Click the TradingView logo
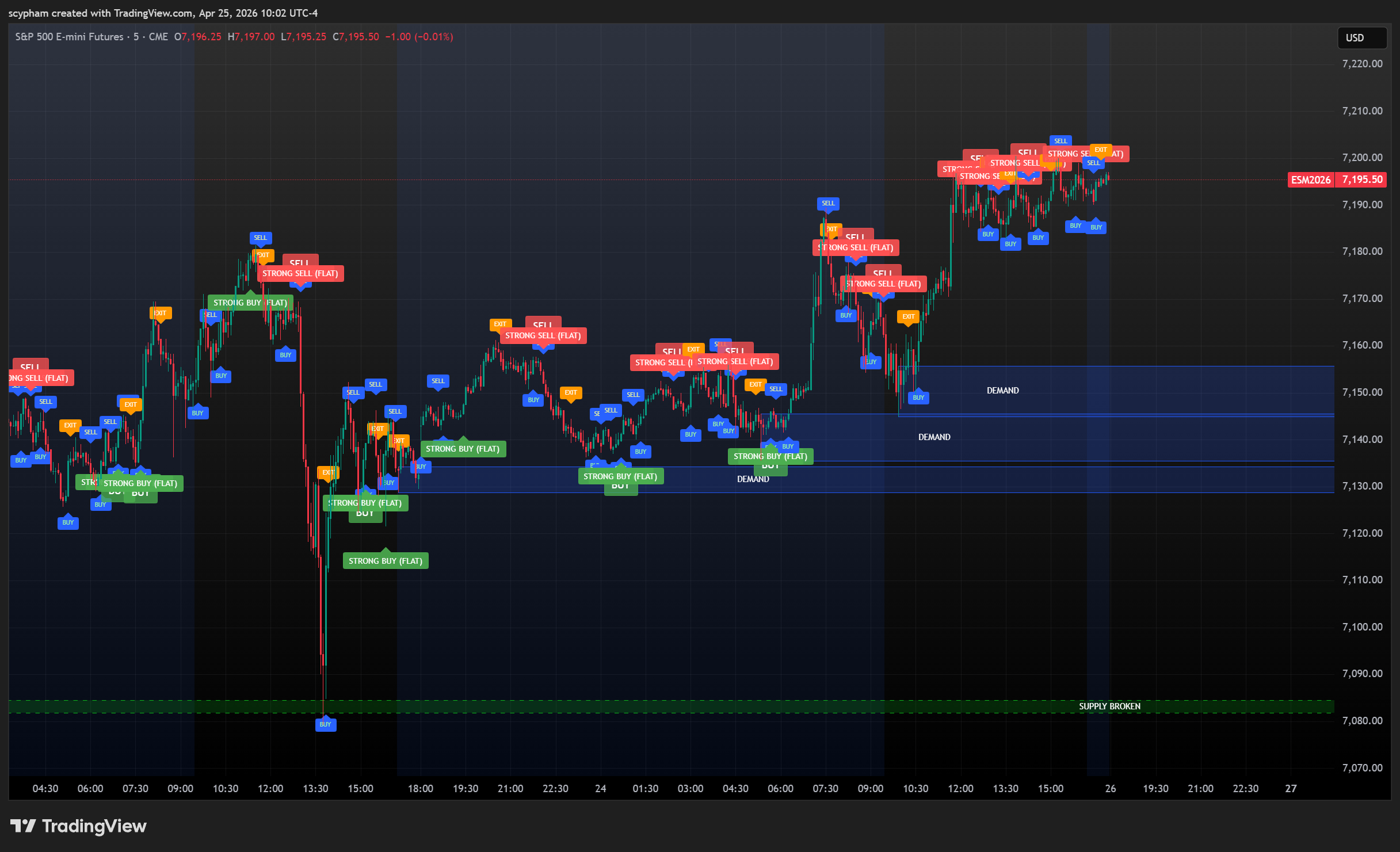This screenshot has height=852, width=1400. 23,827
